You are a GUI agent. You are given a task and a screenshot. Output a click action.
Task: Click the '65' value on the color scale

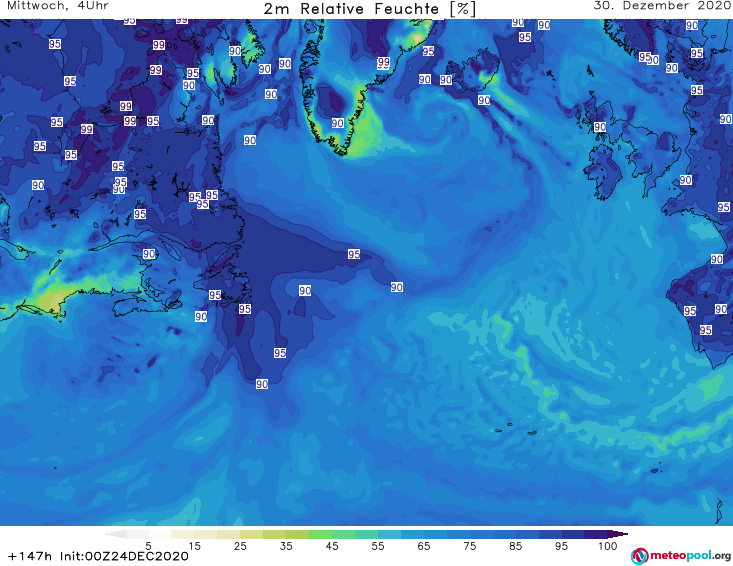(x=424, y=546)
